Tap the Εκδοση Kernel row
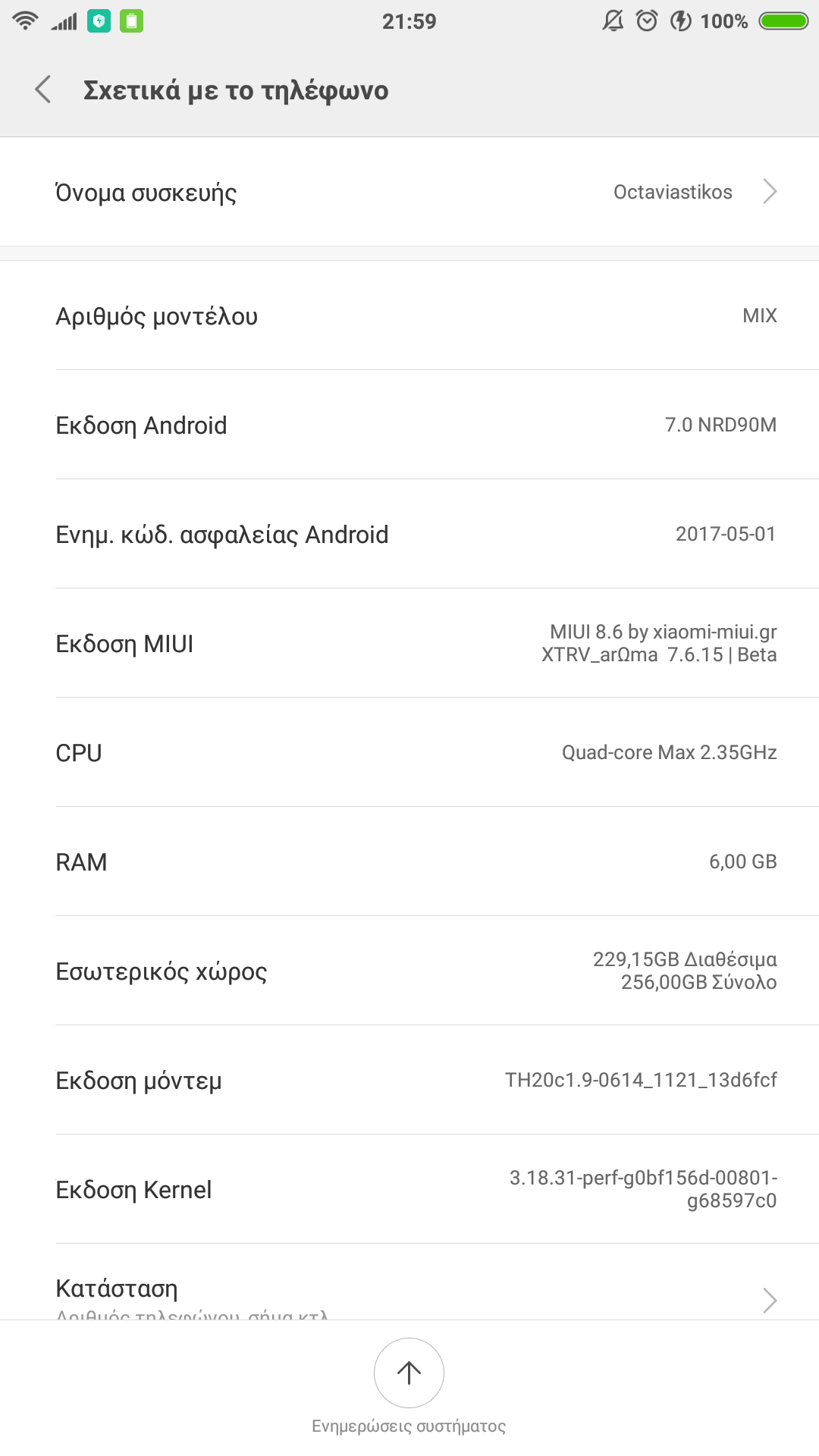 click(x=409, y=1189)
